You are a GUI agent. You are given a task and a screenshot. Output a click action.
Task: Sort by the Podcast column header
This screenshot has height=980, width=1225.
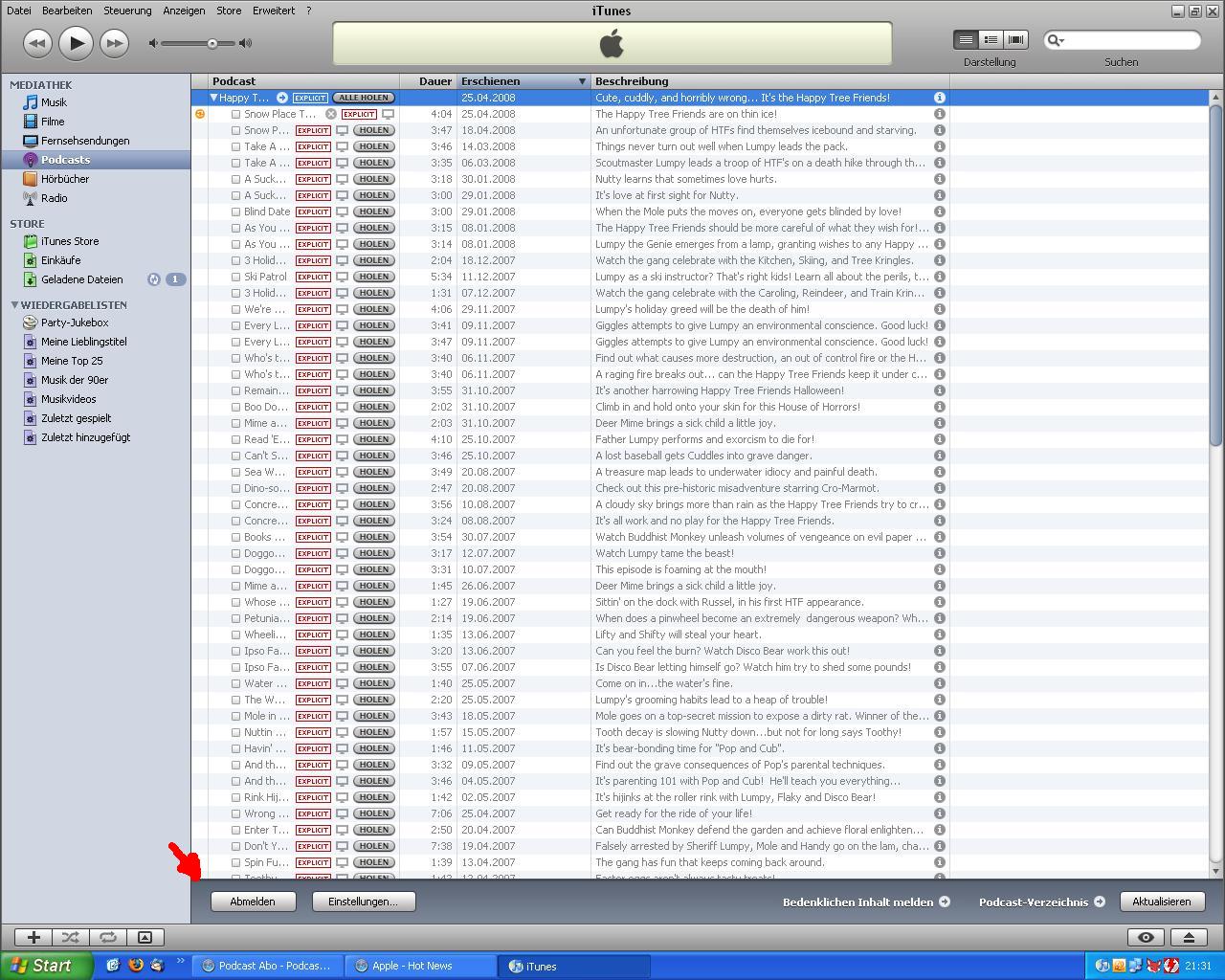(x=303, y=81)
